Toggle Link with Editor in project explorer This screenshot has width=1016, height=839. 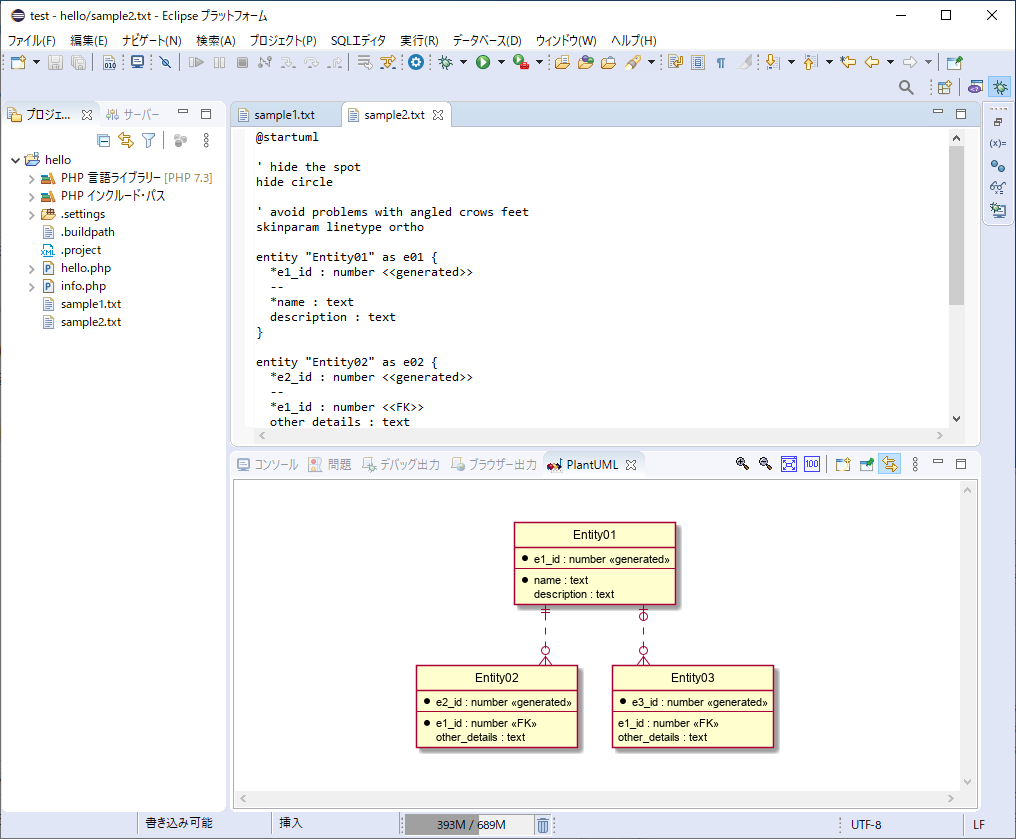coord(125,141)
